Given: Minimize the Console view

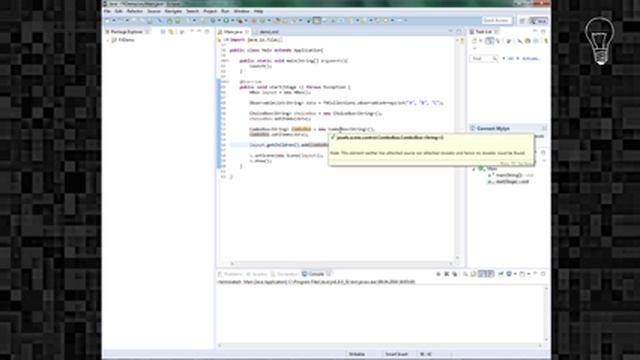Looking at the screenshot, I should pos(536,274).
